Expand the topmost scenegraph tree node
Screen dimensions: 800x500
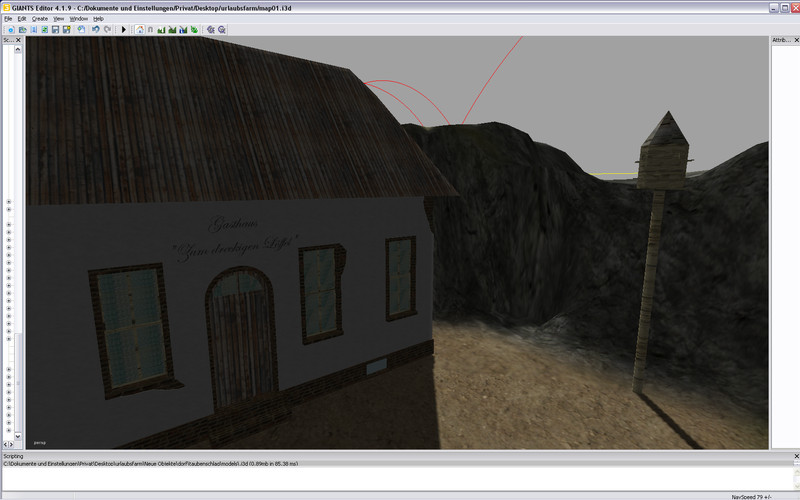pos(9,202)
